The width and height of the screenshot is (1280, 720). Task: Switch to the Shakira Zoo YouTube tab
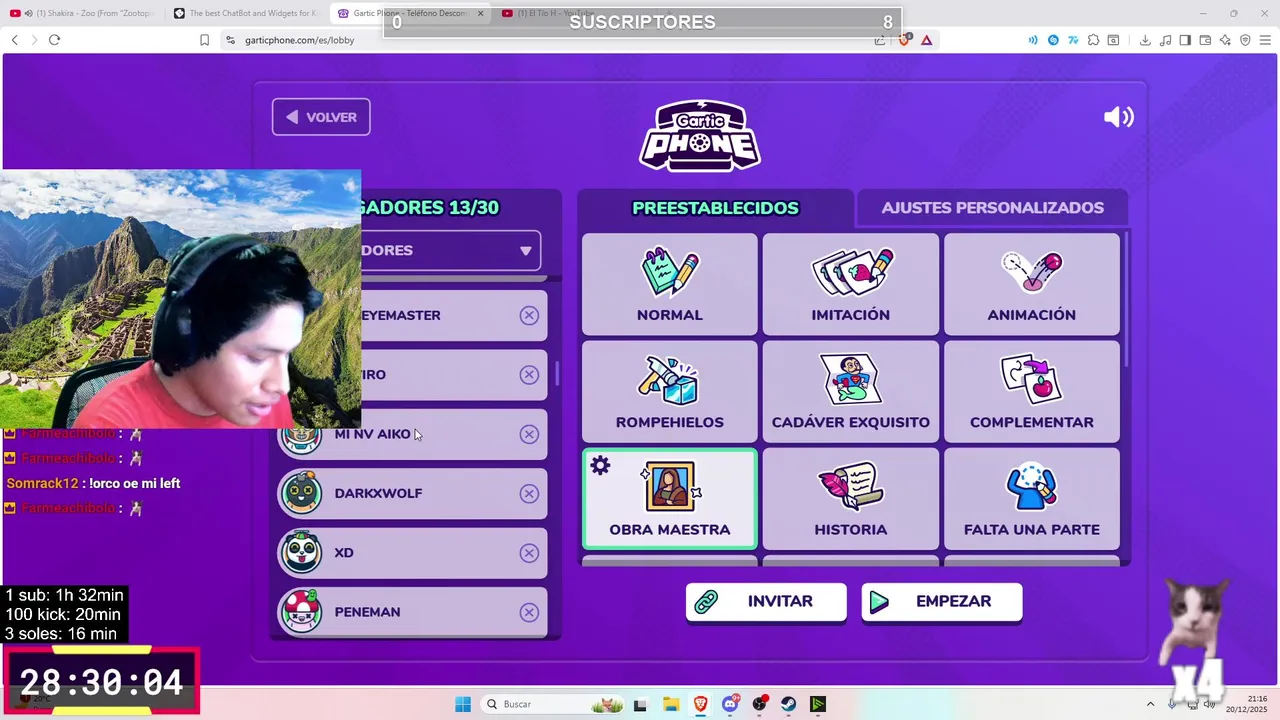point(82,13)
